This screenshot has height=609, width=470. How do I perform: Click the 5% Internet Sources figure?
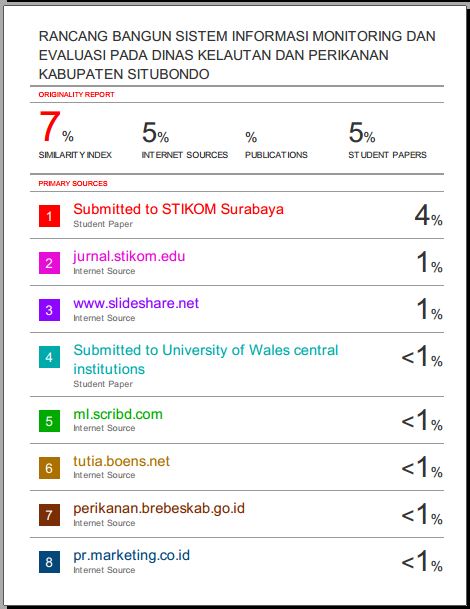[x=155, y=133]
